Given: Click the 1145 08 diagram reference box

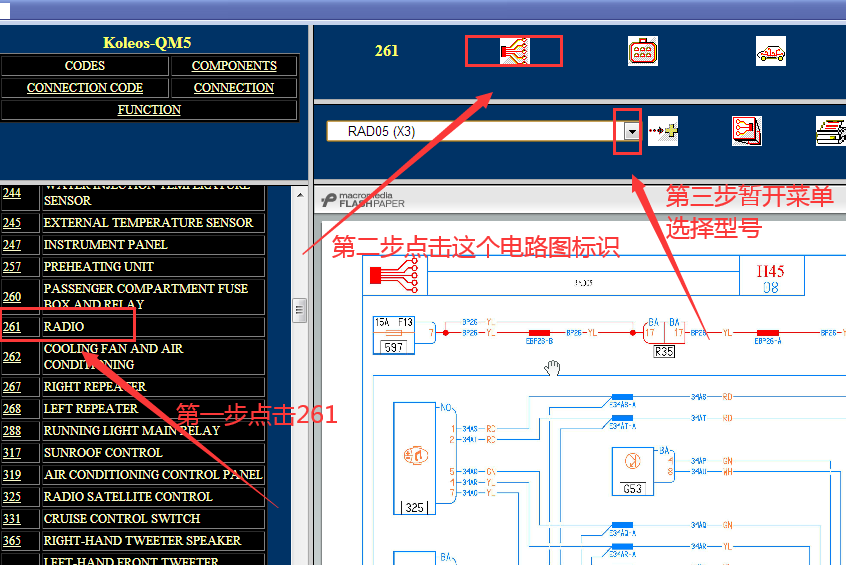Looking at the screenshot, I should 771,278.
